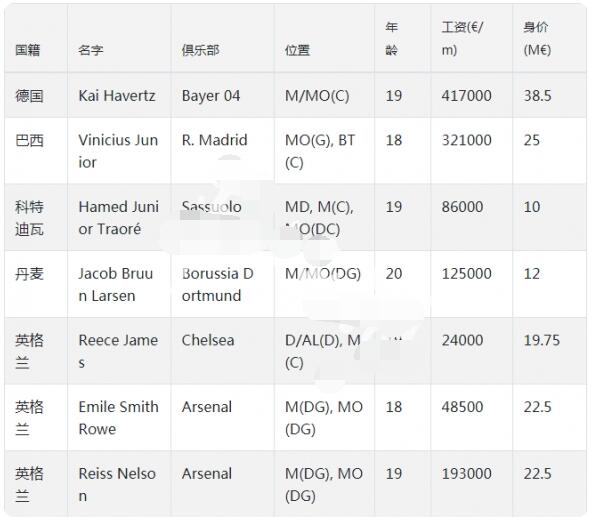Select the Chelsea club cell
Viewport: 602px width, 523px height.
coord(208,340)
